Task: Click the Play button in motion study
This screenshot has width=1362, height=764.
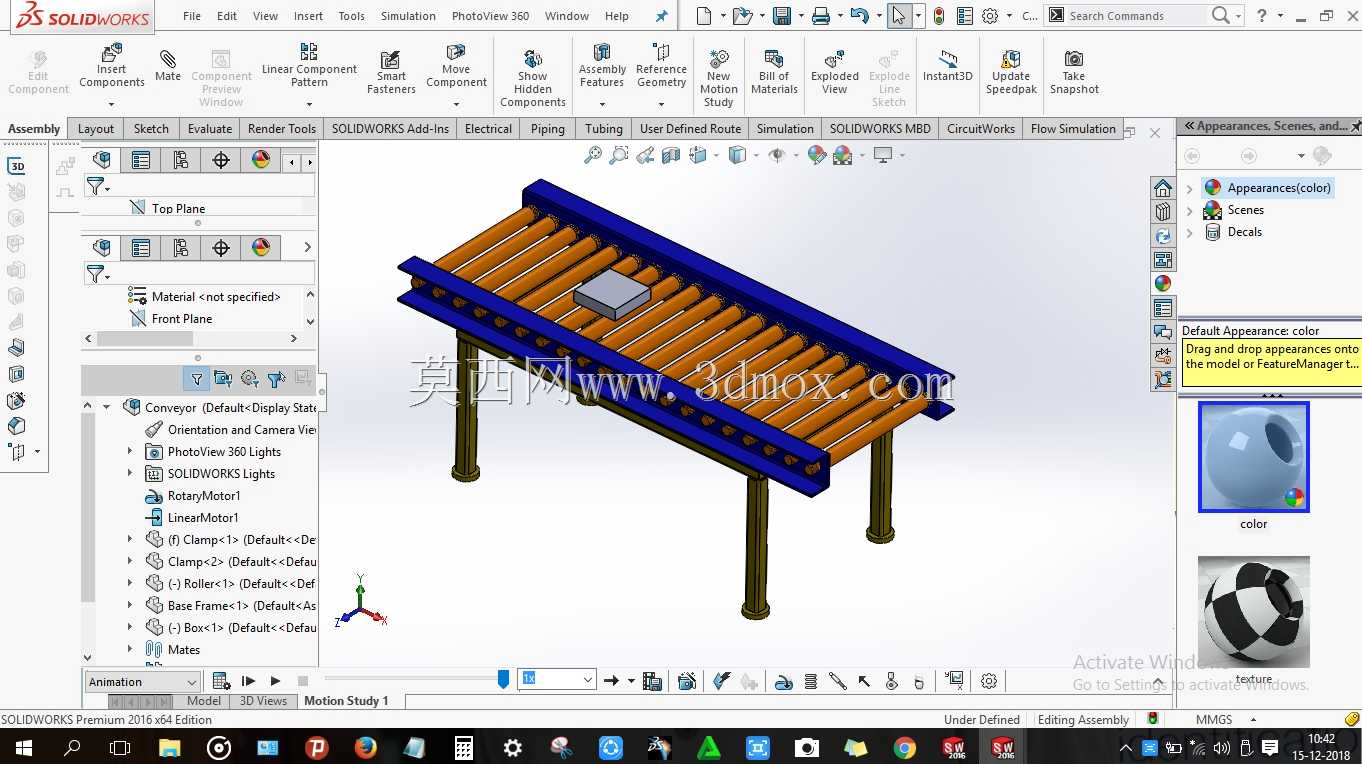Action: pyautogui.click(x=276, y=681)
